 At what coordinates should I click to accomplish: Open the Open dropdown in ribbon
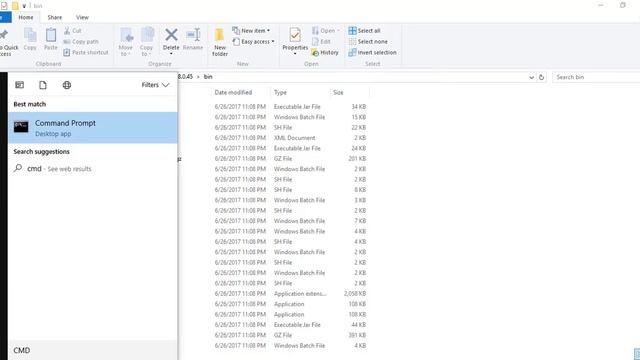(326, 31)
